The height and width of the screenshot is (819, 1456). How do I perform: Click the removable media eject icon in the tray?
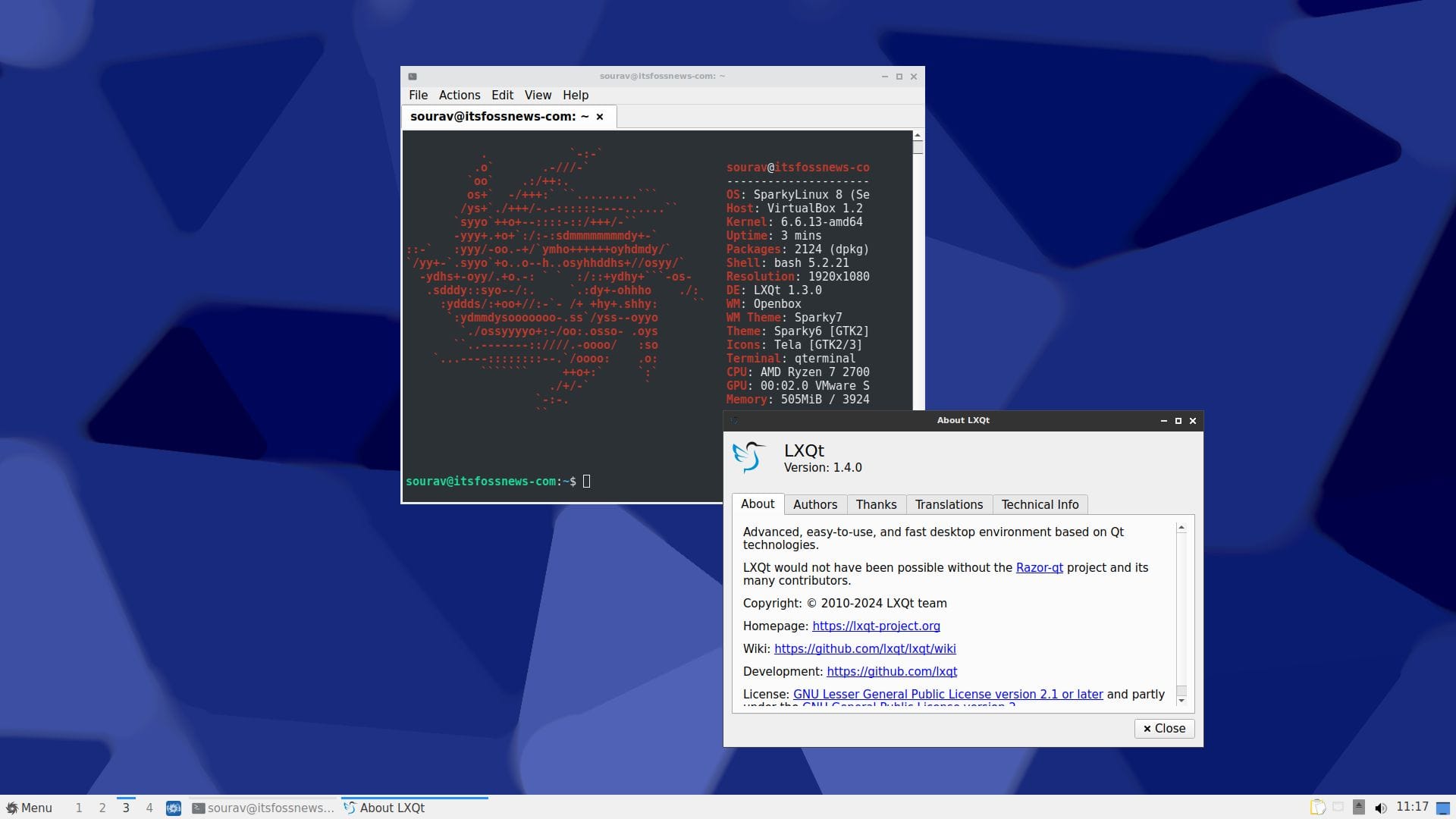click(1359, 807)
